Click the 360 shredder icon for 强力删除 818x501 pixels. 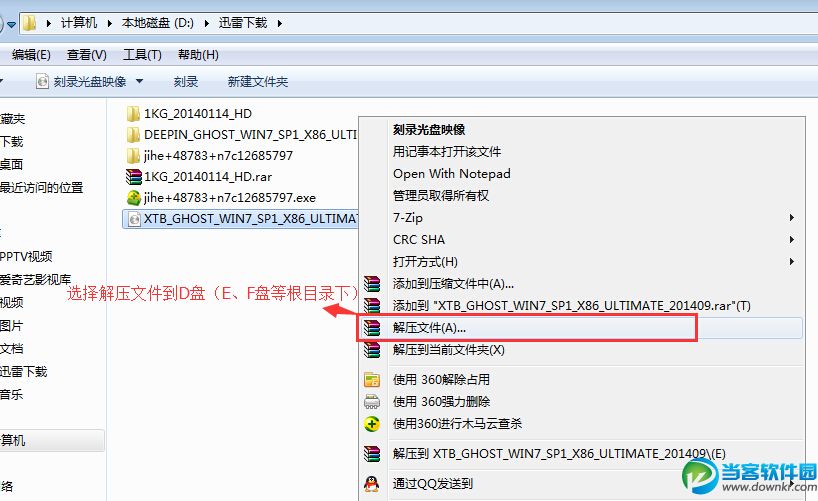[372, 401]
